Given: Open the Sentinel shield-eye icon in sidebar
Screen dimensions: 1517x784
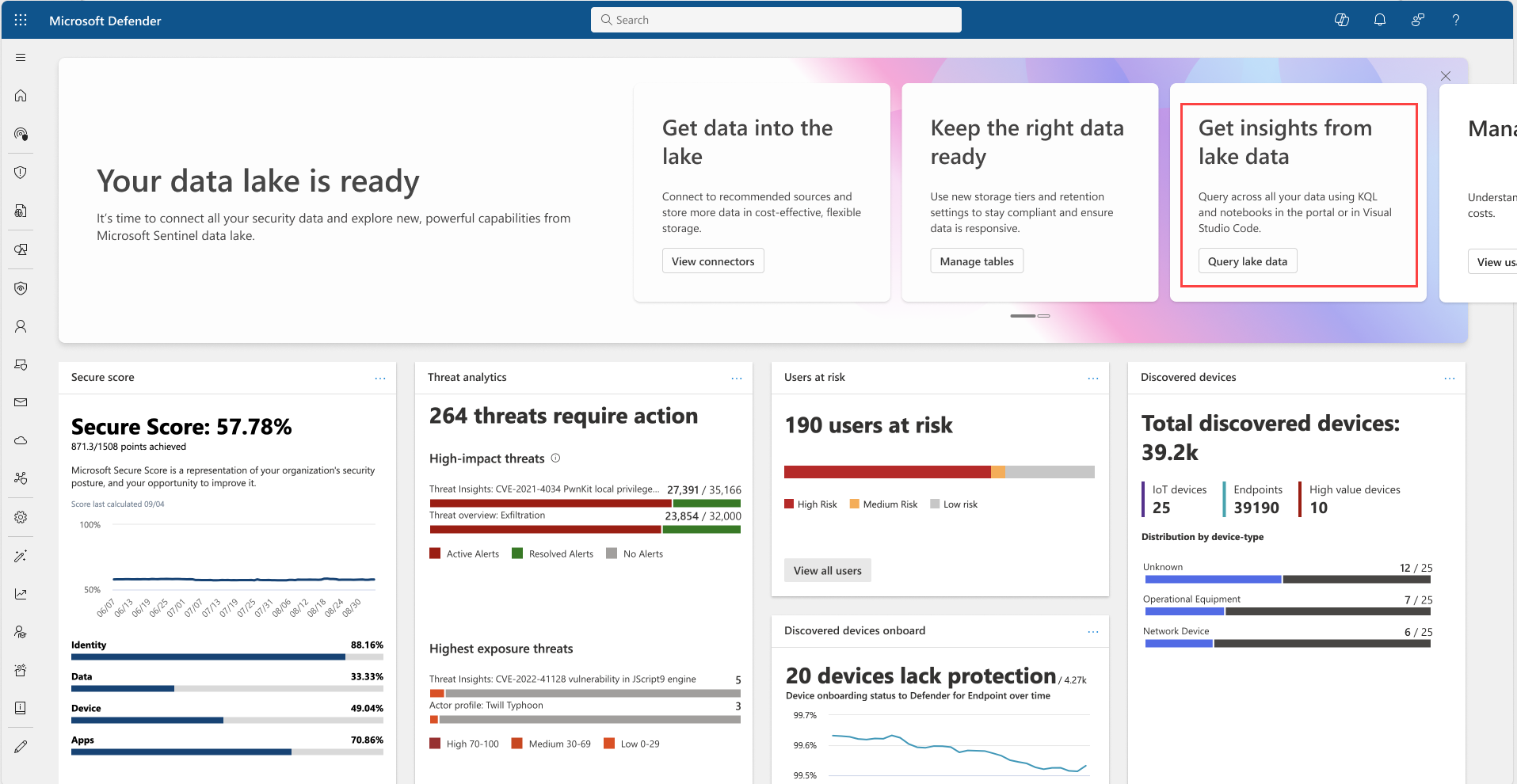Looking at the screenshot, I should click(x=21, y=288).
